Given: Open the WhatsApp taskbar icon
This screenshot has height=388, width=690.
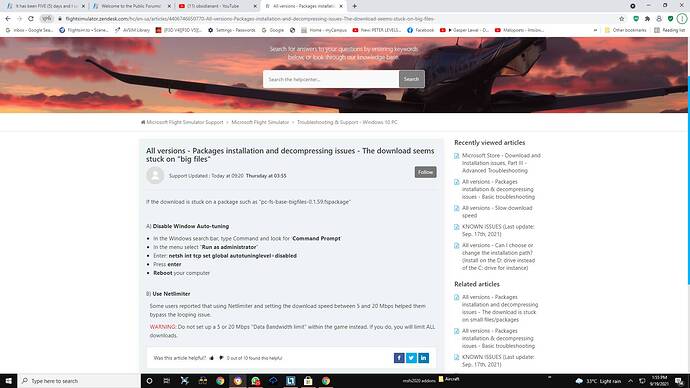Looking at the screenshot, I should point(255,381).
